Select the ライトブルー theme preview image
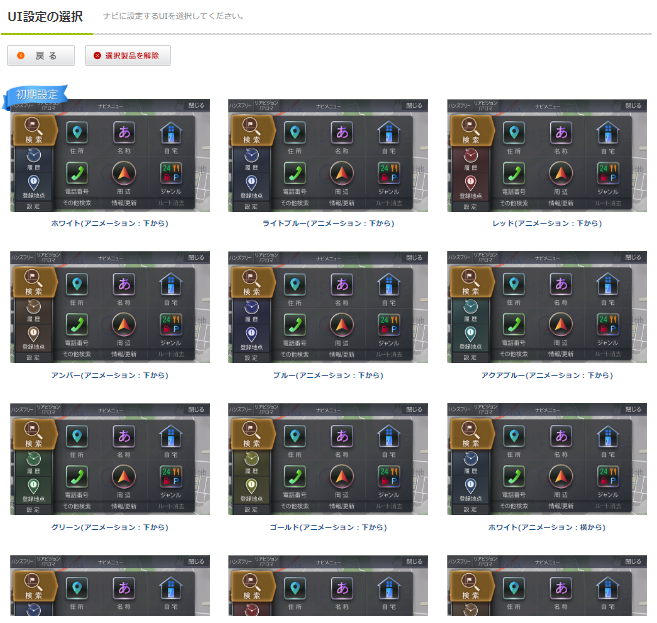The image size is (657, 623). tap(327, 156)
